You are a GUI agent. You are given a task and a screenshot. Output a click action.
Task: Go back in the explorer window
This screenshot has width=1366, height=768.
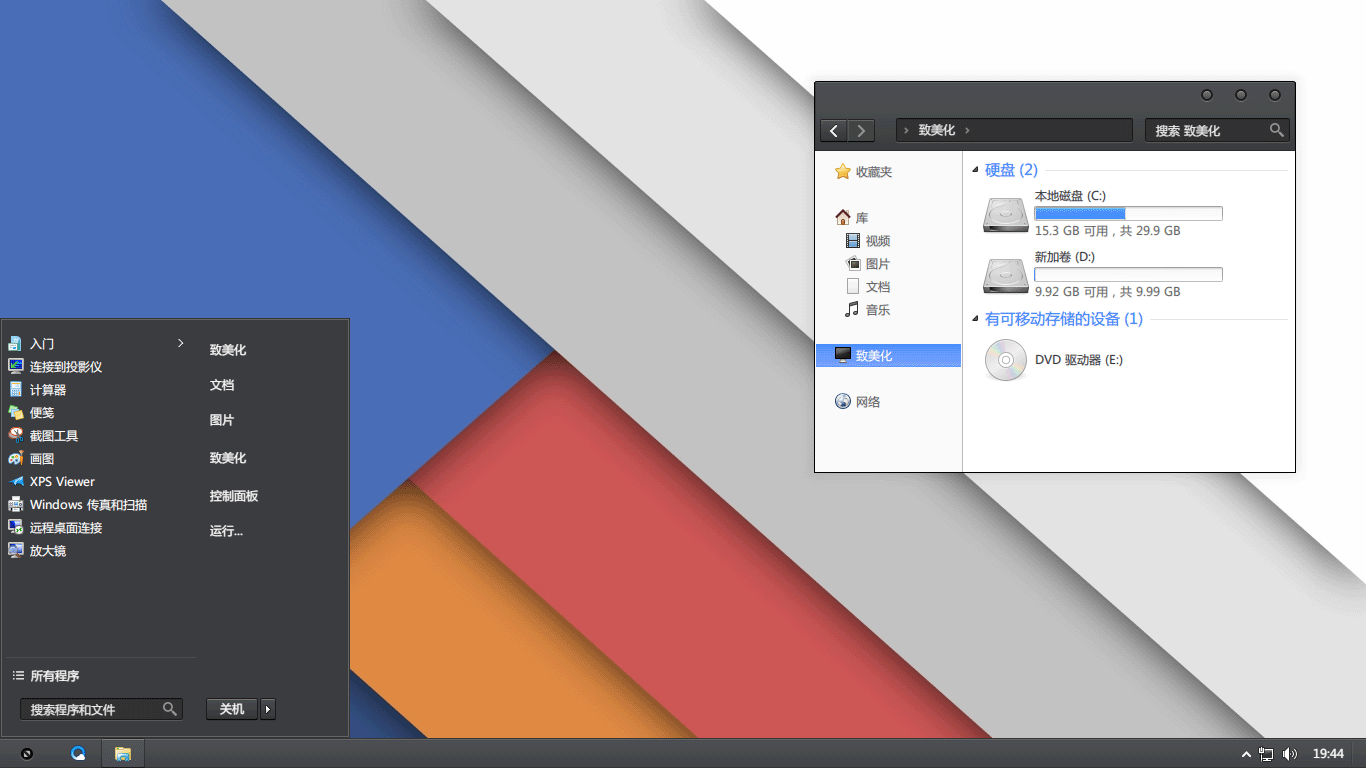click(x=834, y=131)
